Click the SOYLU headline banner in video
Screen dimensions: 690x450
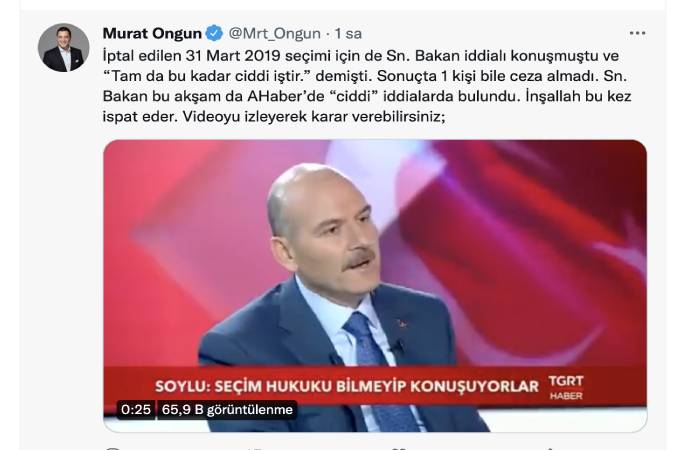(347, 386)
